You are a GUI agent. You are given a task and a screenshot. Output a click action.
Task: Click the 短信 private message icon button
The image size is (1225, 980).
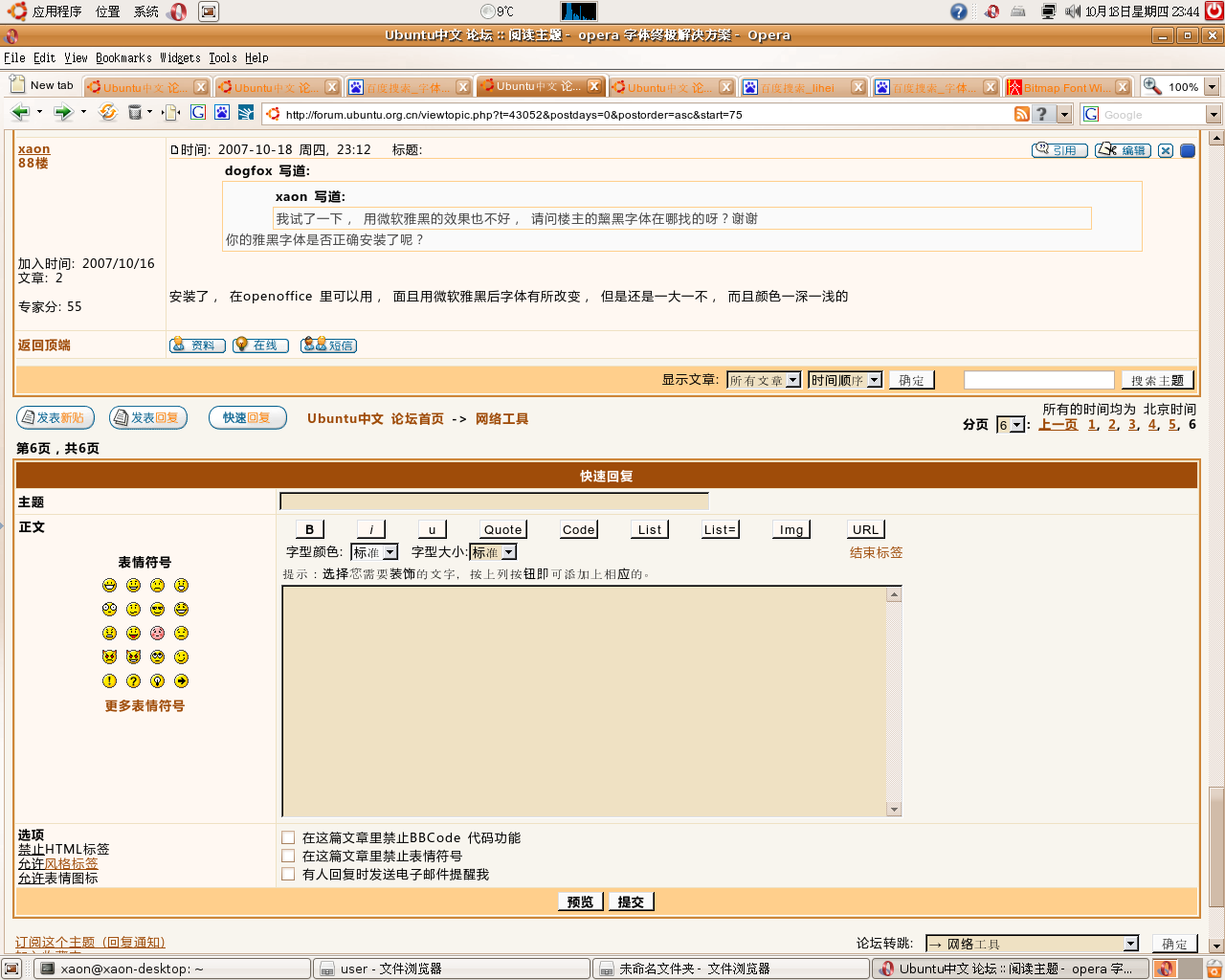(328, 345)
